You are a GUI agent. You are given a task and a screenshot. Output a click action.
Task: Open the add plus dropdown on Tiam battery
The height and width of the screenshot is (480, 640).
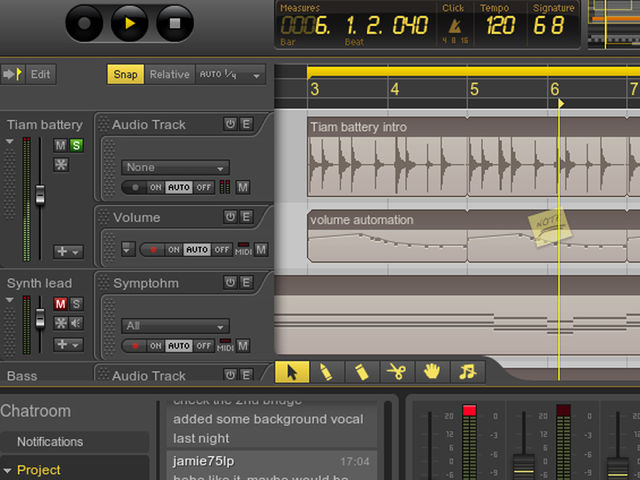(x=68, y=251)
